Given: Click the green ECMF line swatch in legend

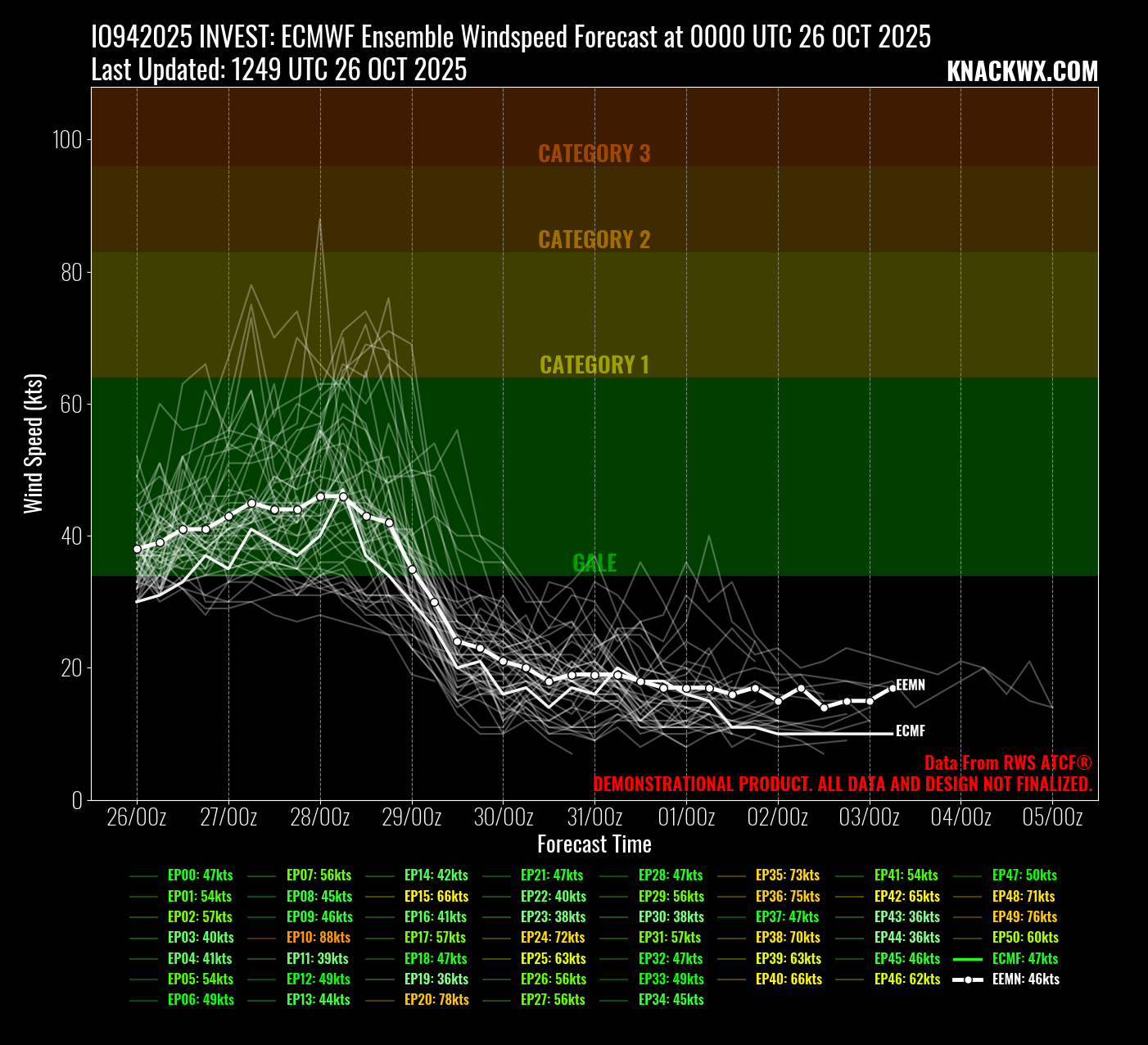Looking at the screenshot, I should pyautogui.click(x=969, y=959).
